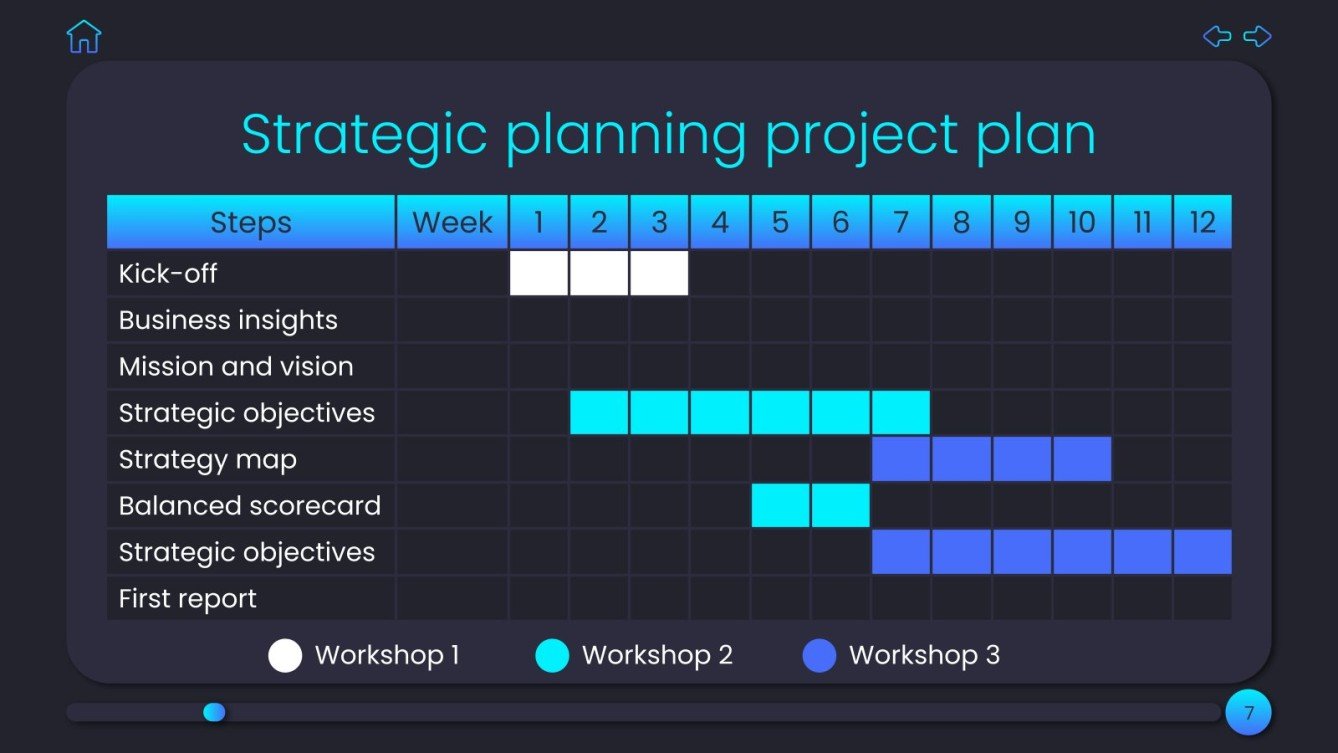The width and height of the screenshot is (1338, 753).
Task: Click the Steps column header
Action: click(251, 222)
